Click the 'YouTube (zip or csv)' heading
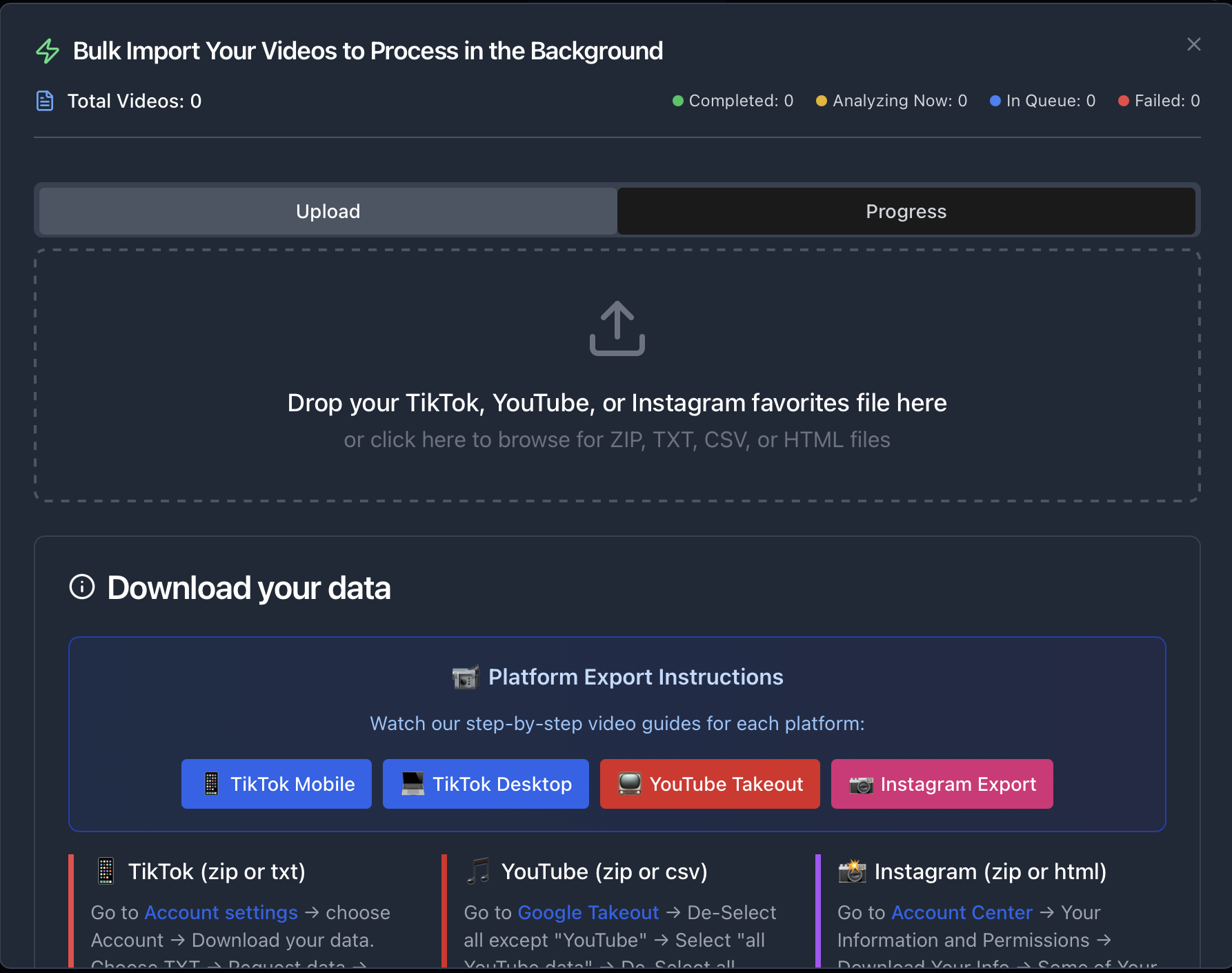 604,872
